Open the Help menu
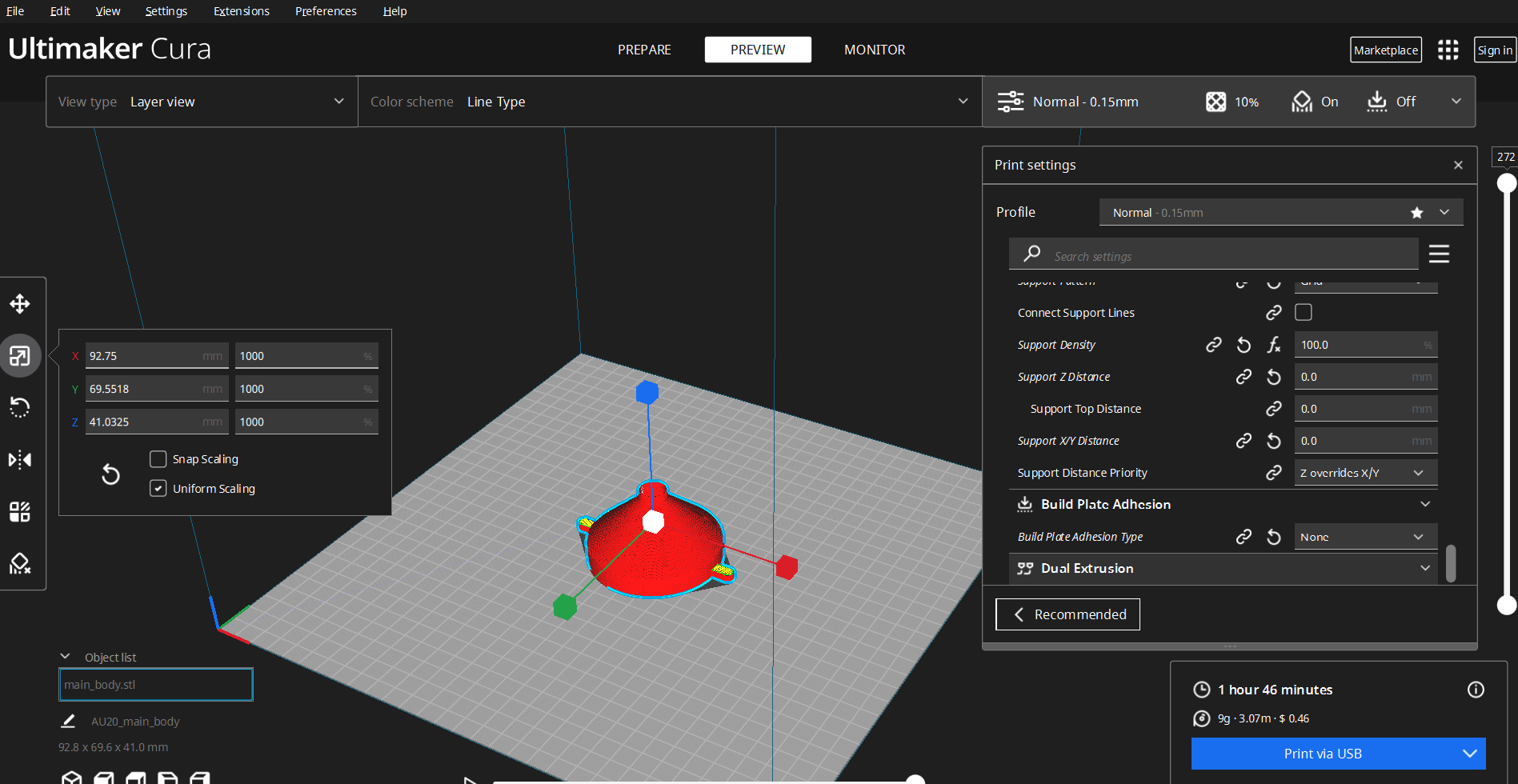This screenshot has height=784, width=1518. 395,11
